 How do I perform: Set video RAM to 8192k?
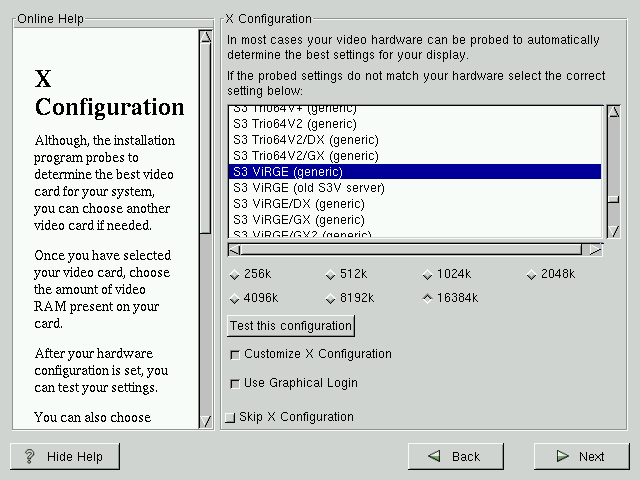pos(331,298)
